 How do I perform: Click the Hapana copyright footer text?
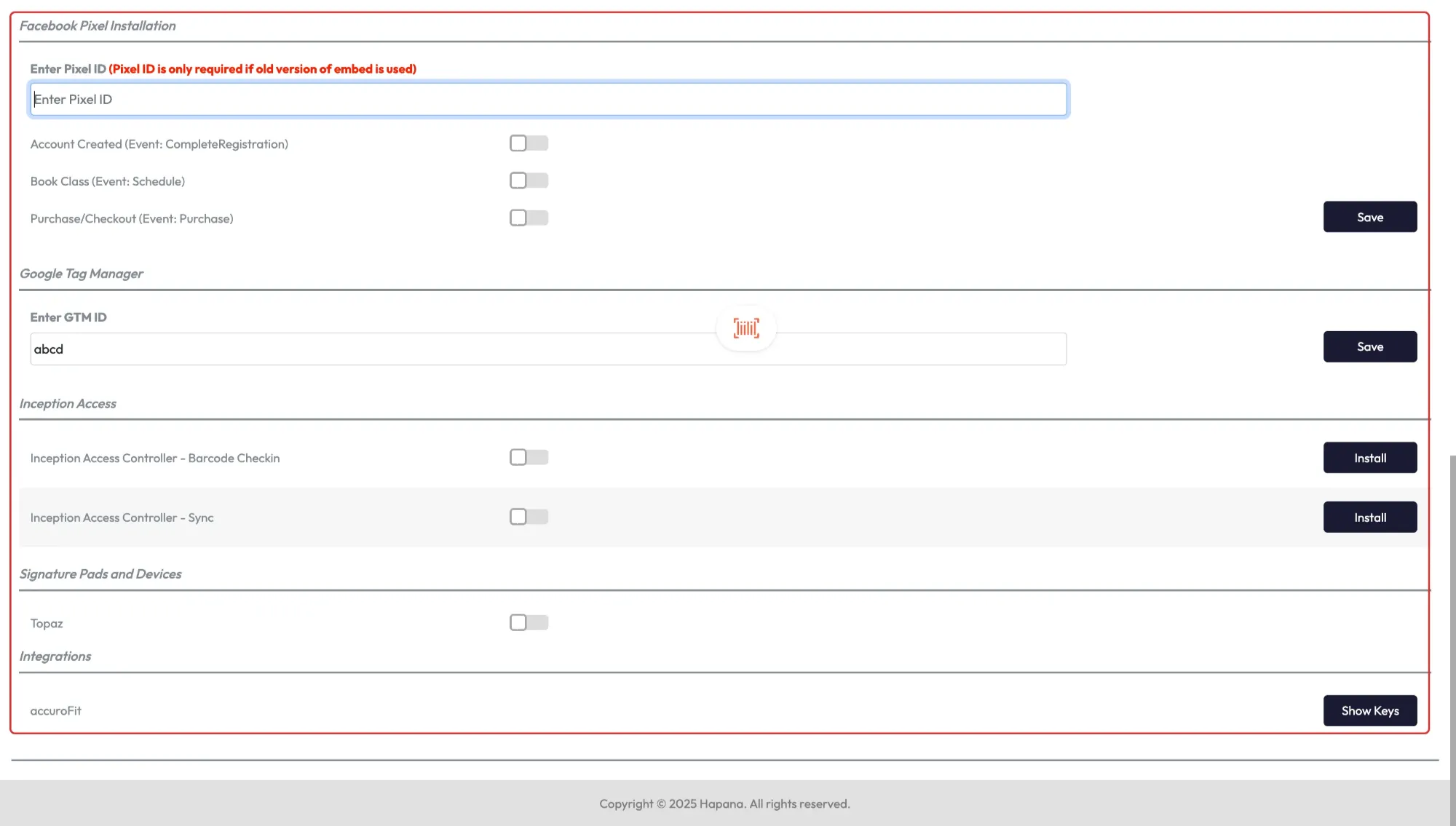click(724, 803)
